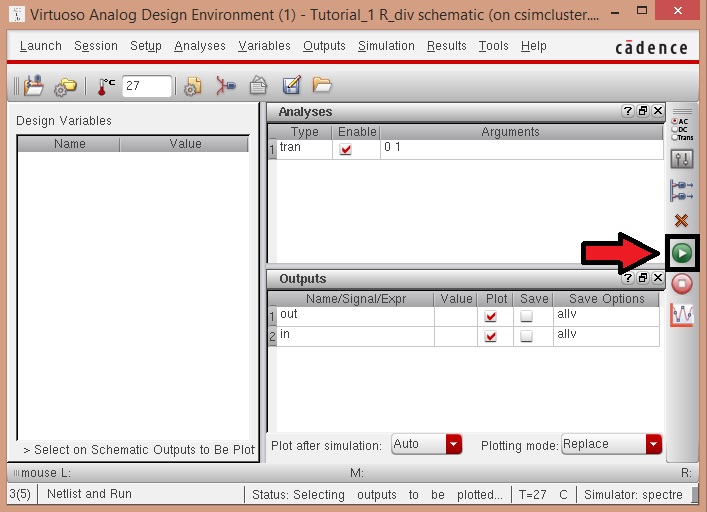Viewport: 707px width, 512px height.
Task: Click the Analyses panel help button
Action: point(627,112)
